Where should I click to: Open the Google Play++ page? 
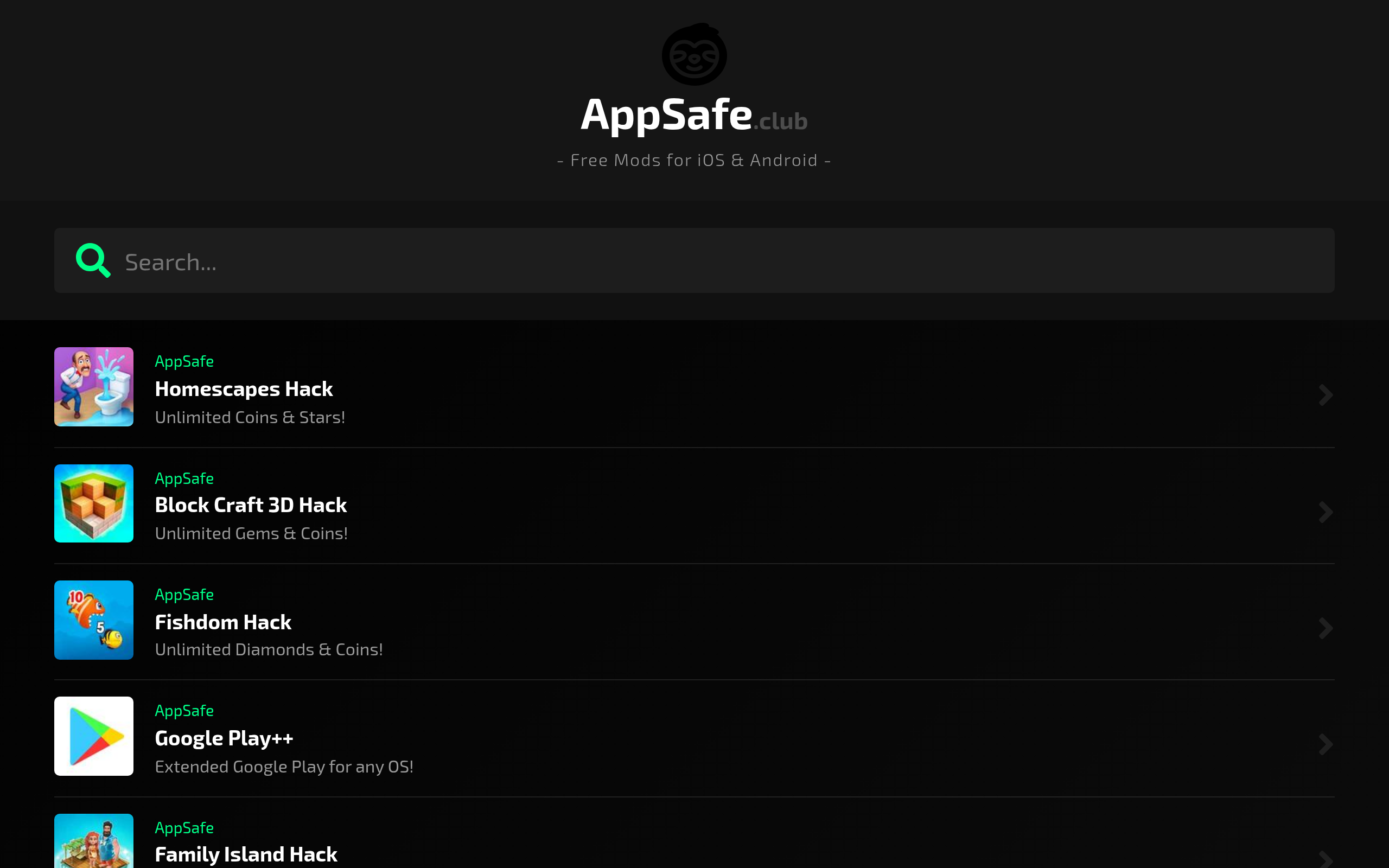(x=224, y=738)
